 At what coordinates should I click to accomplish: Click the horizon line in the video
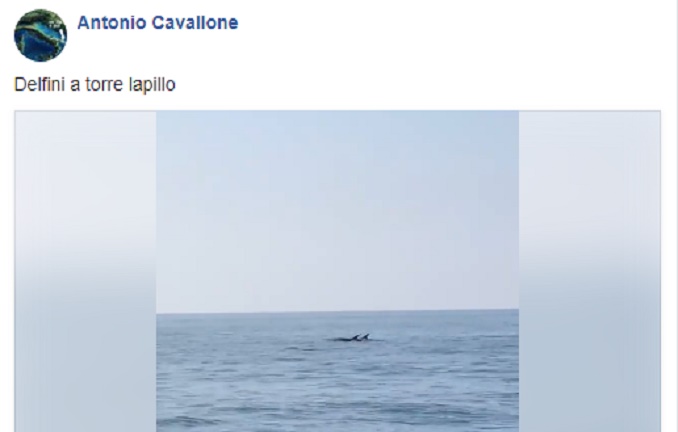pyautogui.click(x=337, y=311)
